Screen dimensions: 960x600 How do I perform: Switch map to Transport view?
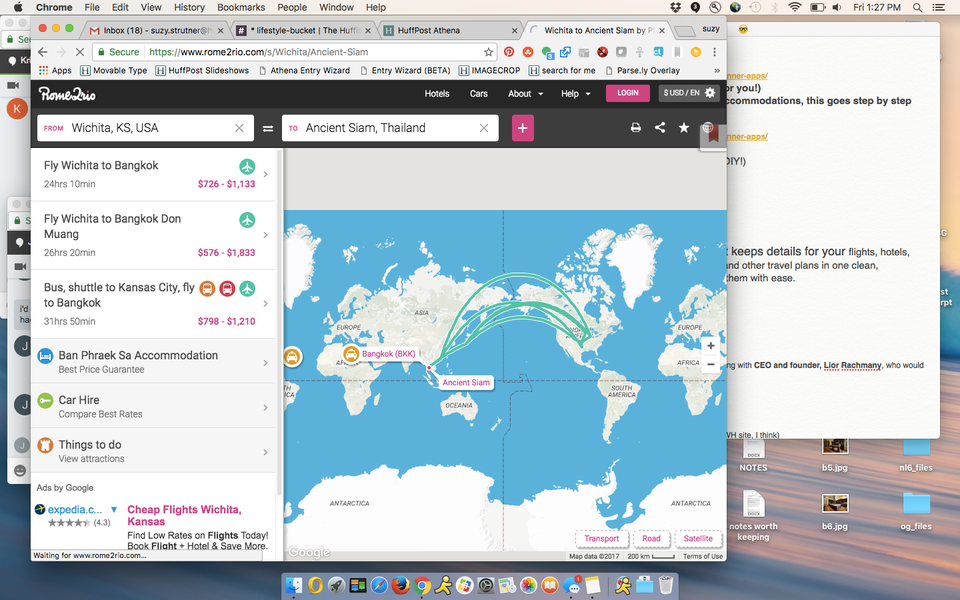(601, 538)
